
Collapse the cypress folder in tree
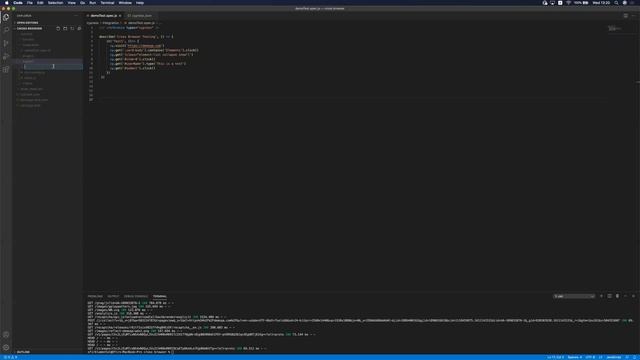[27, 34]
